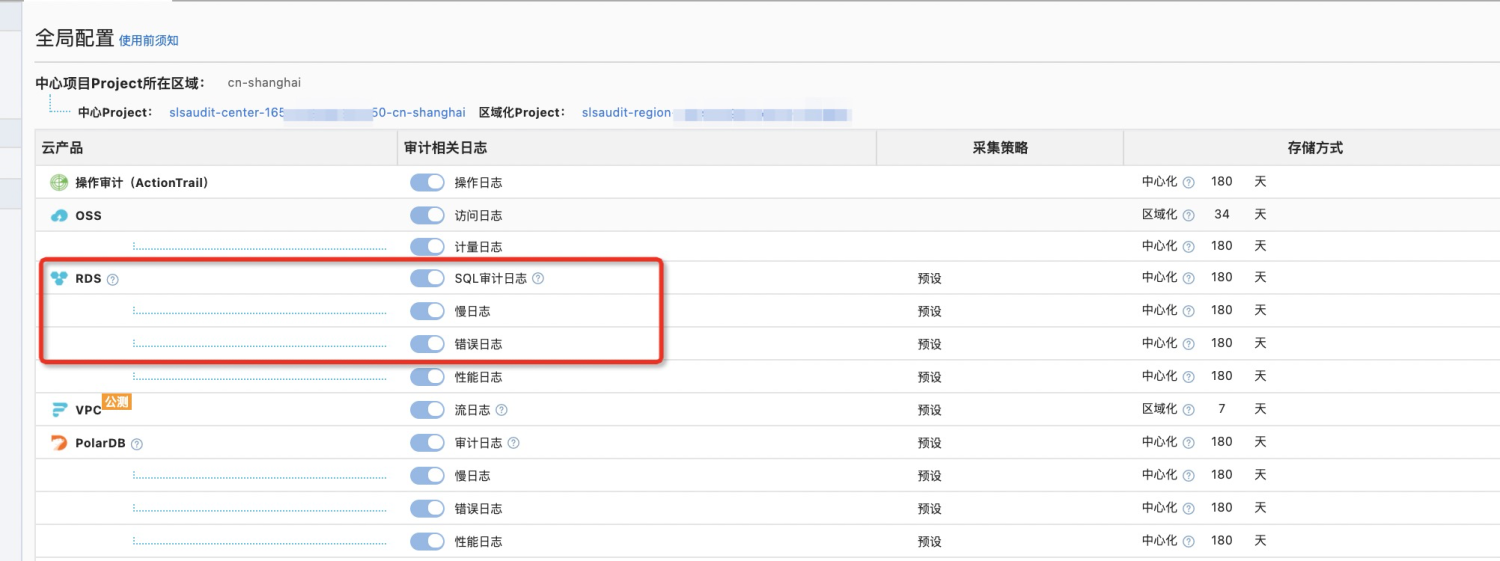Screen dimensions: 1500x561
Task: Toggle ActionTrail 操作日志 switch
Action: pos(427,182)
